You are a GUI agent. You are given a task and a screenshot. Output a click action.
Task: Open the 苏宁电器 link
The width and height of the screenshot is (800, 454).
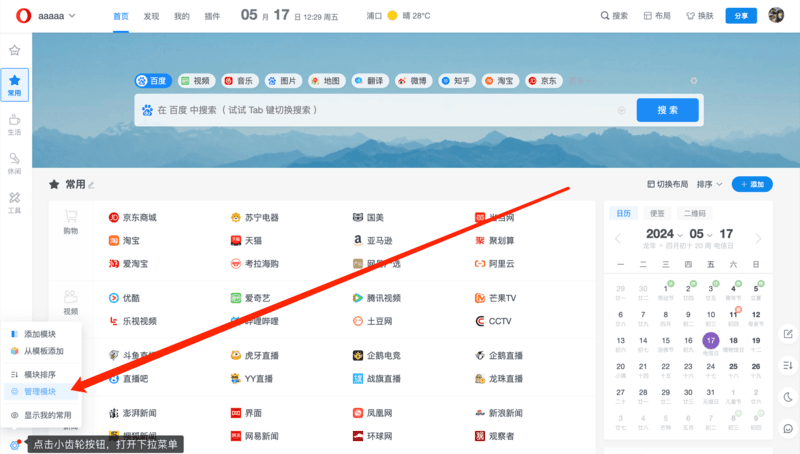[255, 217]
